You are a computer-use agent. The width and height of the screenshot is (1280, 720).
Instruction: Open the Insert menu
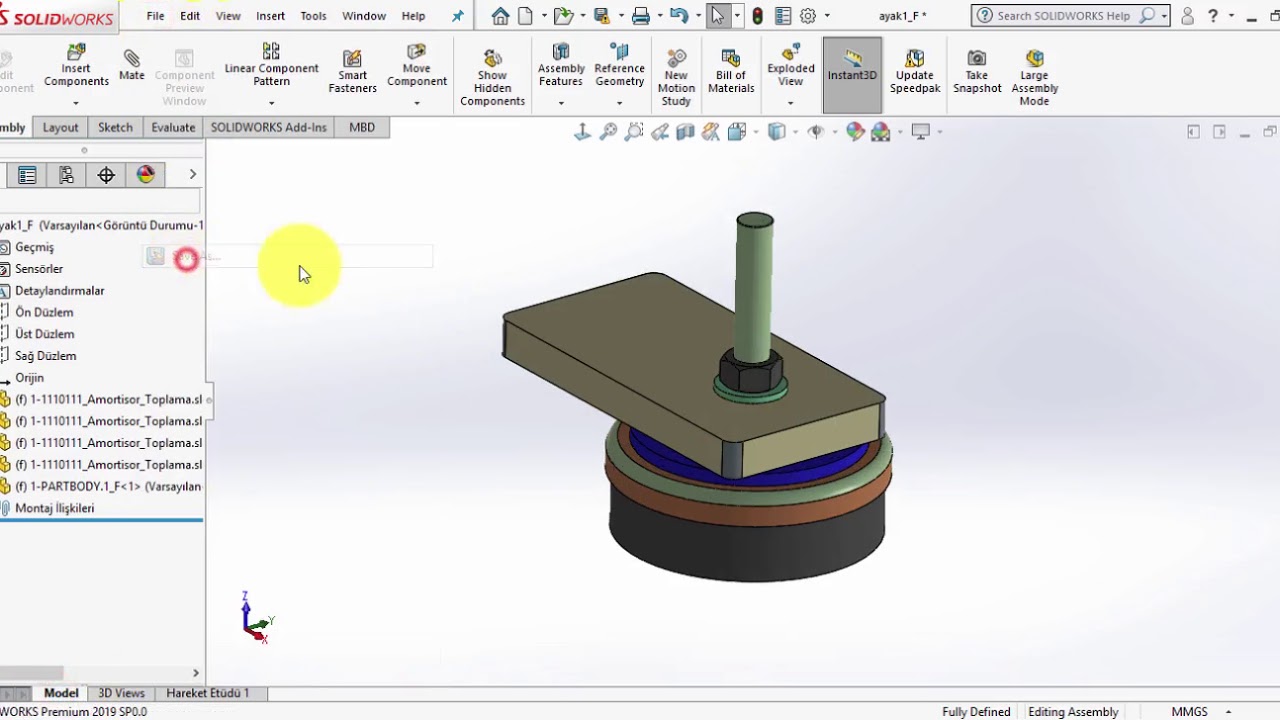[x=270, y=16]
